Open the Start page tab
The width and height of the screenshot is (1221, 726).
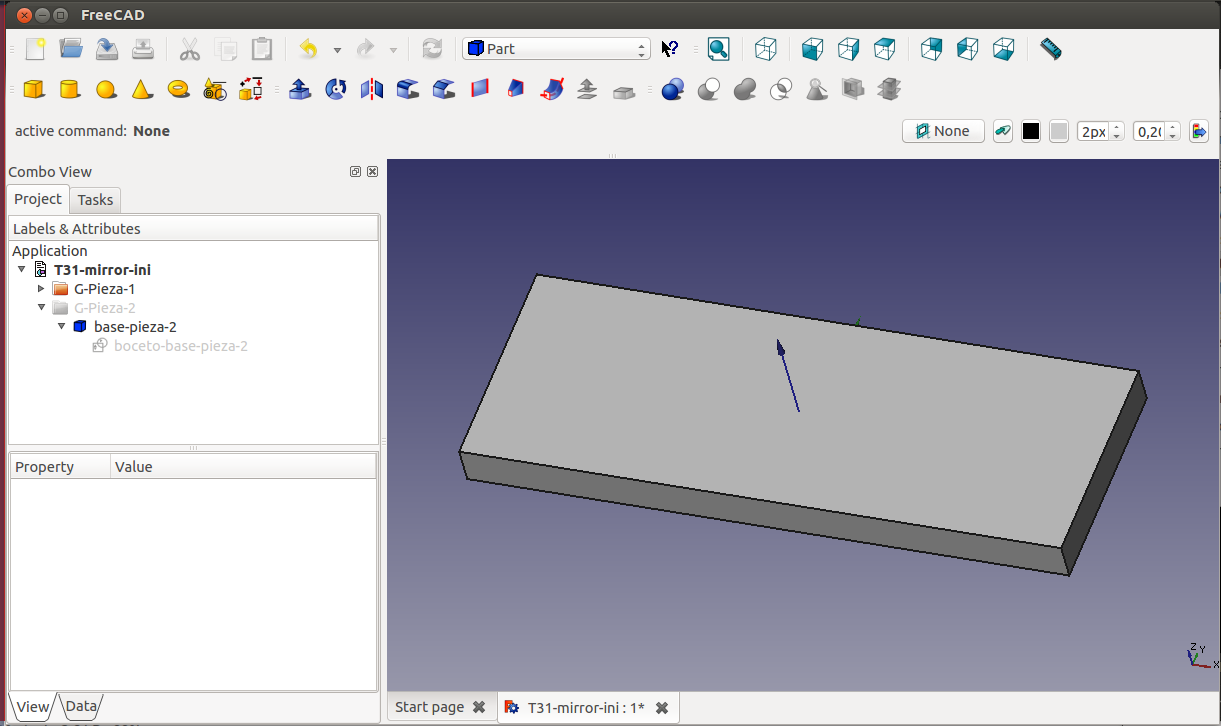[x=429, y=707]
